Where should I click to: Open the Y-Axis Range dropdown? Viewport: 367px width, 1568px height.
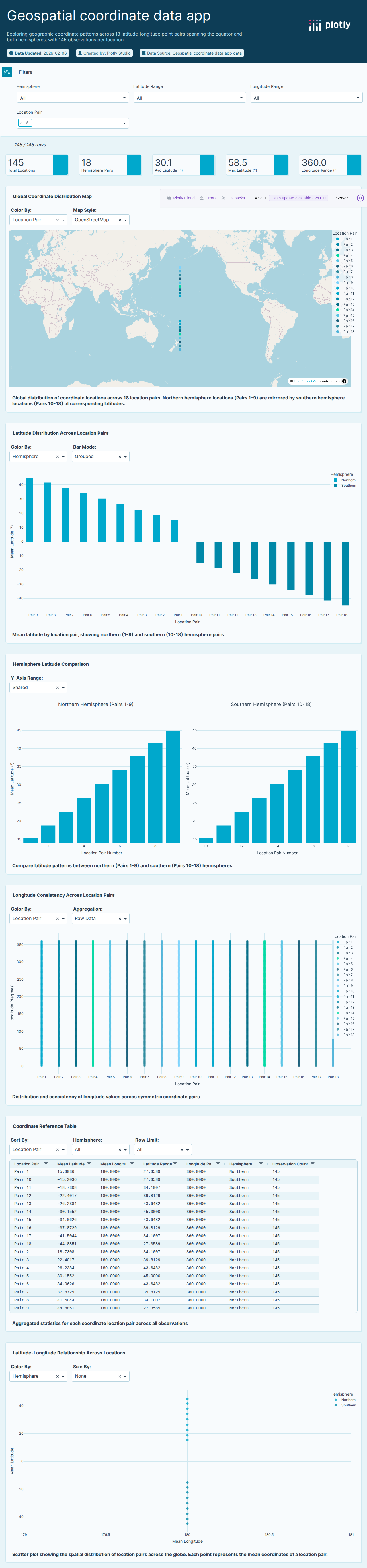click(63, 688)
